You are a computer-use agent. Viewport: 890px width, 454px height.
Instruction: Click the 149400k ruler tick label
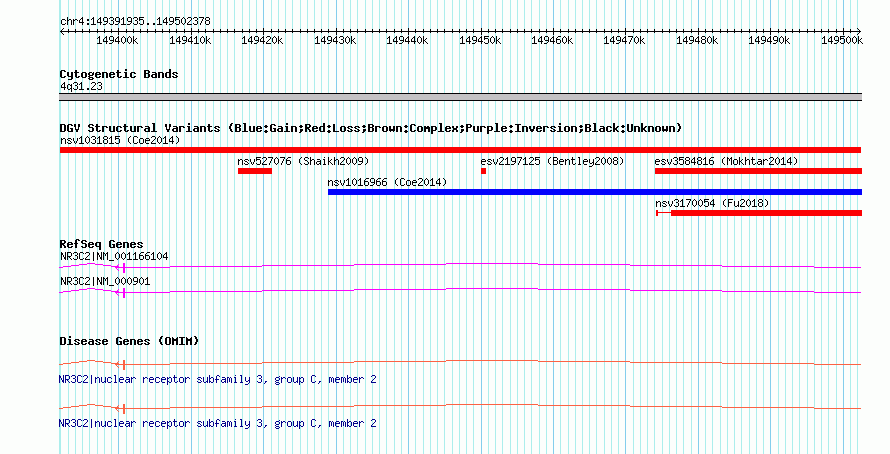(x=117, y=40)
